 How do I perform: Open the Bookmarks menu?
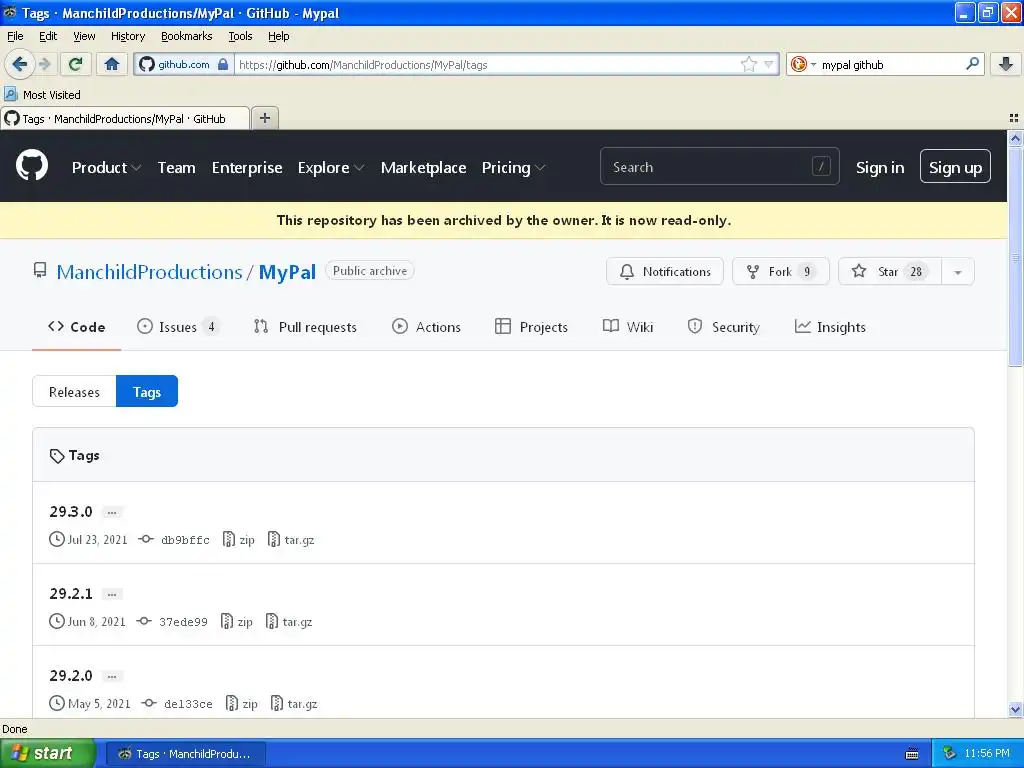point(186,36)
